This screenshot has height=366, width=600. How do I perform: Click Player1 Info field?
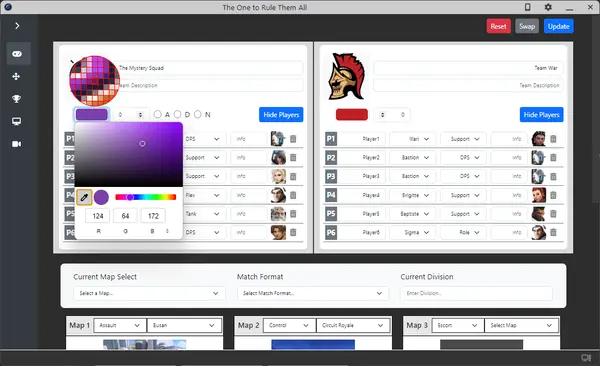pos(509,139)
